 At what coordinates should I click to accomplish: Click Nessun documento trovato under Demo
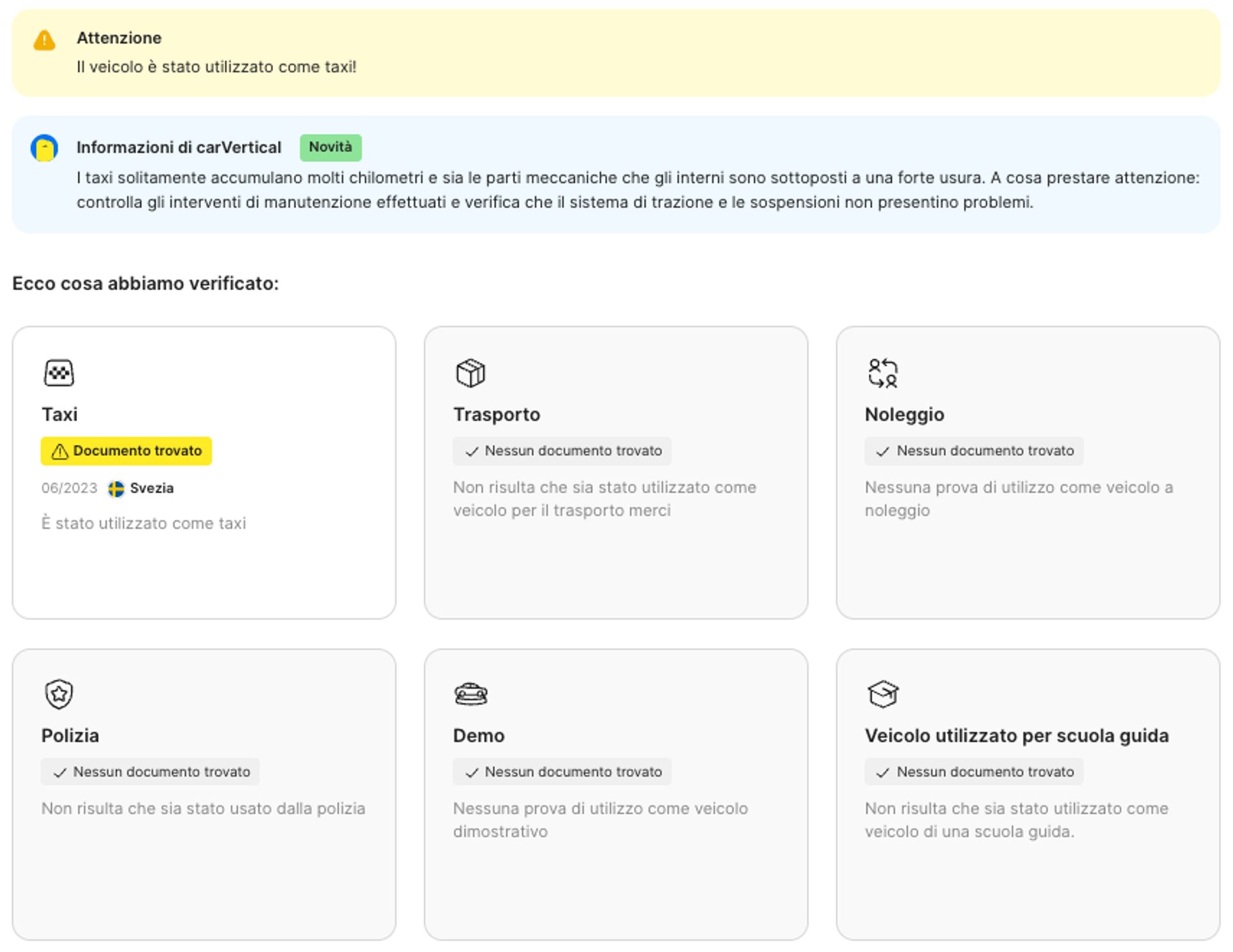point(562,772)
